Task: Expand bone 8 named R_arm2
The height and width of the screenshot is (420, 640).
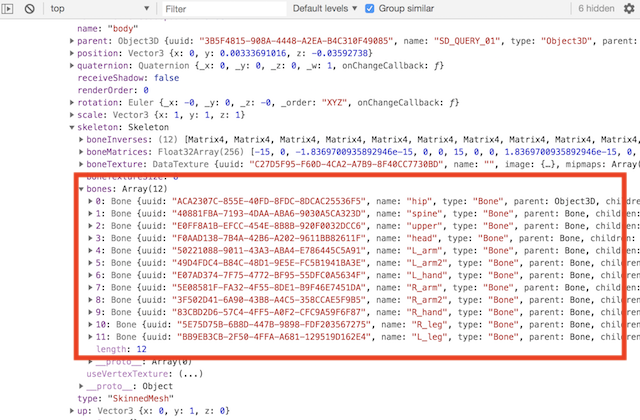Action: point(91,300)
